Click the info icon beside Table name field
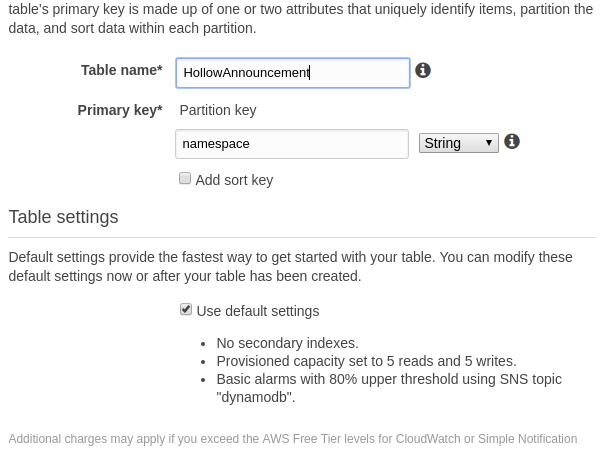 [423, 70]
